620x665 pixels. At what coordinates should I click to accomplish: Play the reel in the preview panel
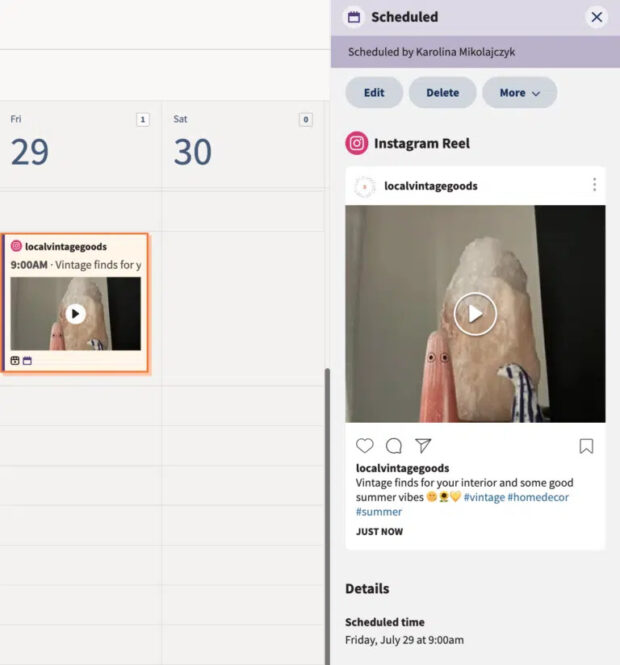pyautogui.click(x=475, y=314)
